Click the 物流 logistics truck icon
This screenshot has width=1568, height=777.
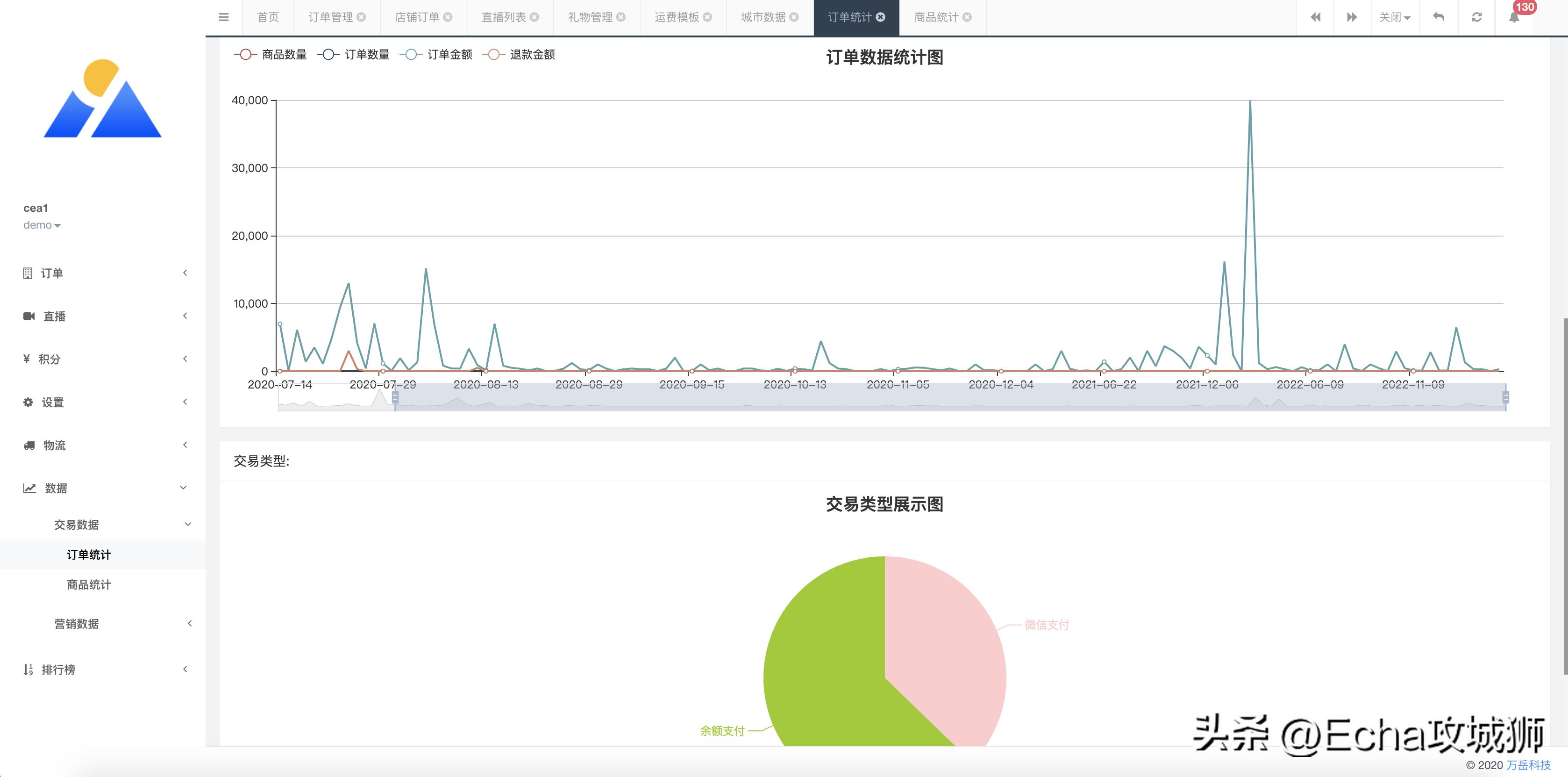pos(28,445)
